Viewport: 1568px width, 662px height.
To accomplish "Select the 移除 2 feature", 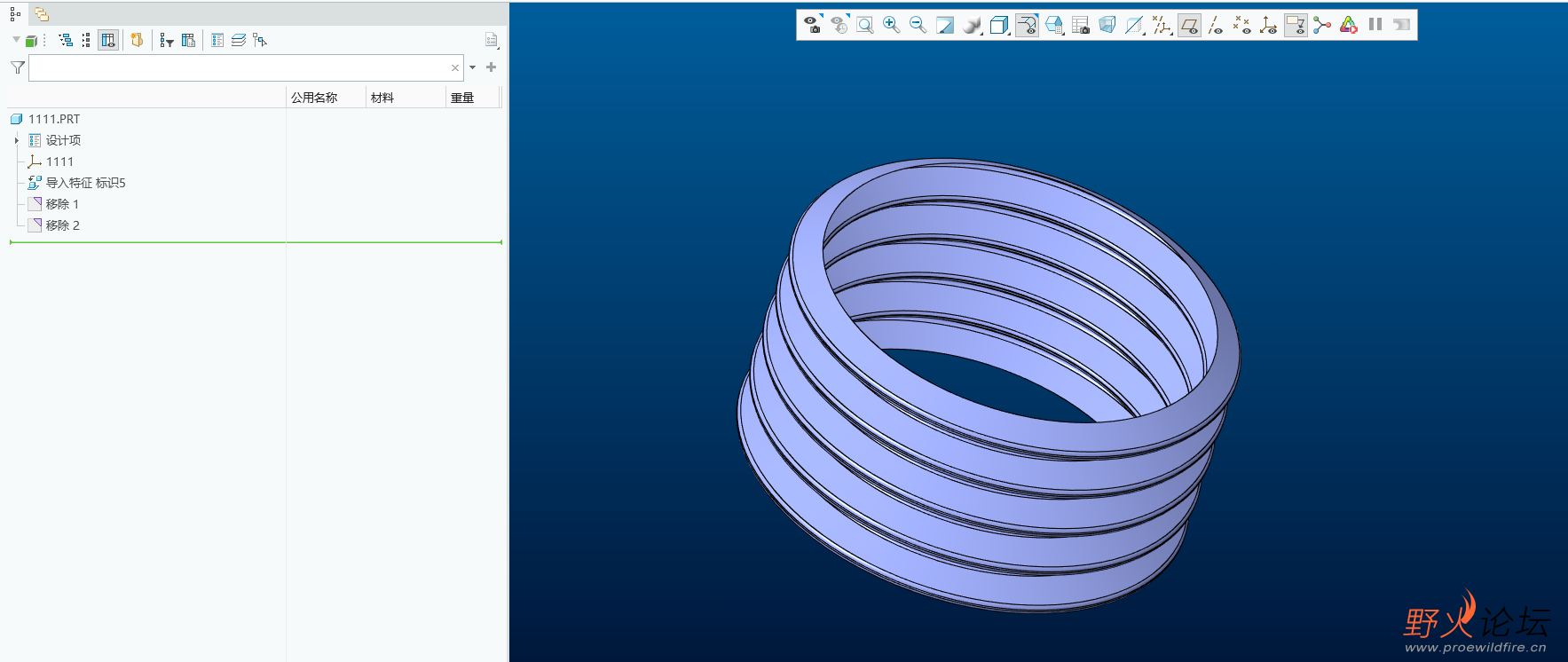I will pyautogui.click(x=62, y=225).
